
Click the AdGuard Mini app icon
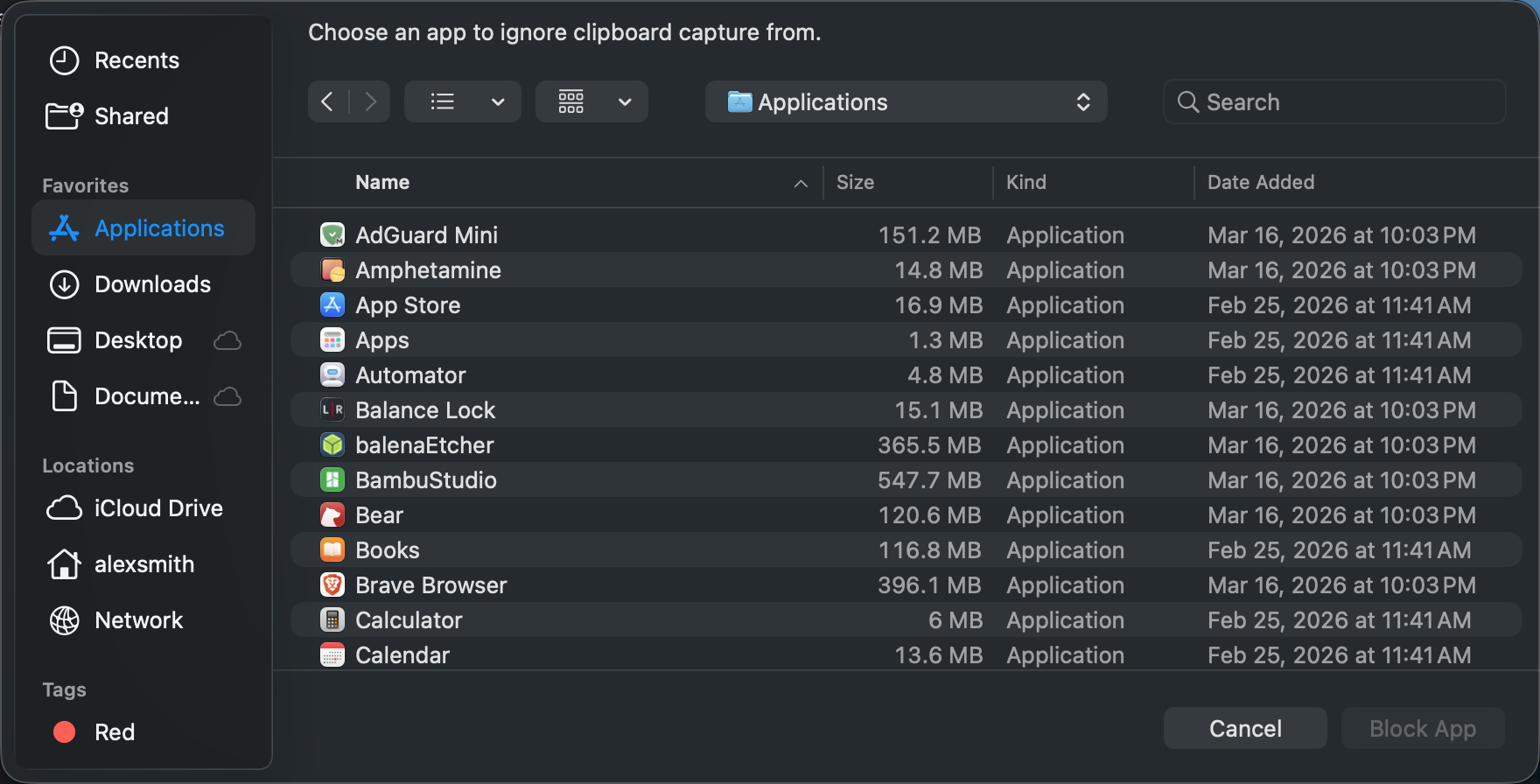click(332, 234)
